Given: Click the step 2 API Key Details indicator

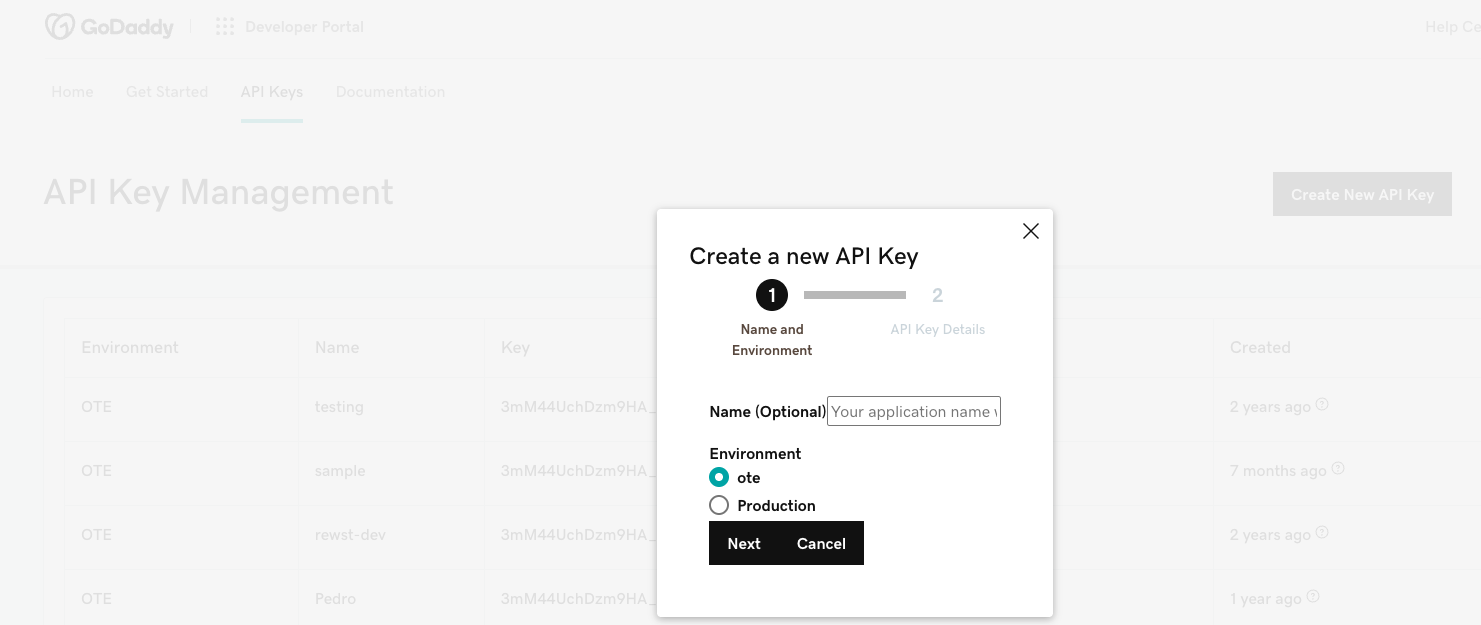Looking at the screenshot, I should pyautogui.click(x=937, y=296).
